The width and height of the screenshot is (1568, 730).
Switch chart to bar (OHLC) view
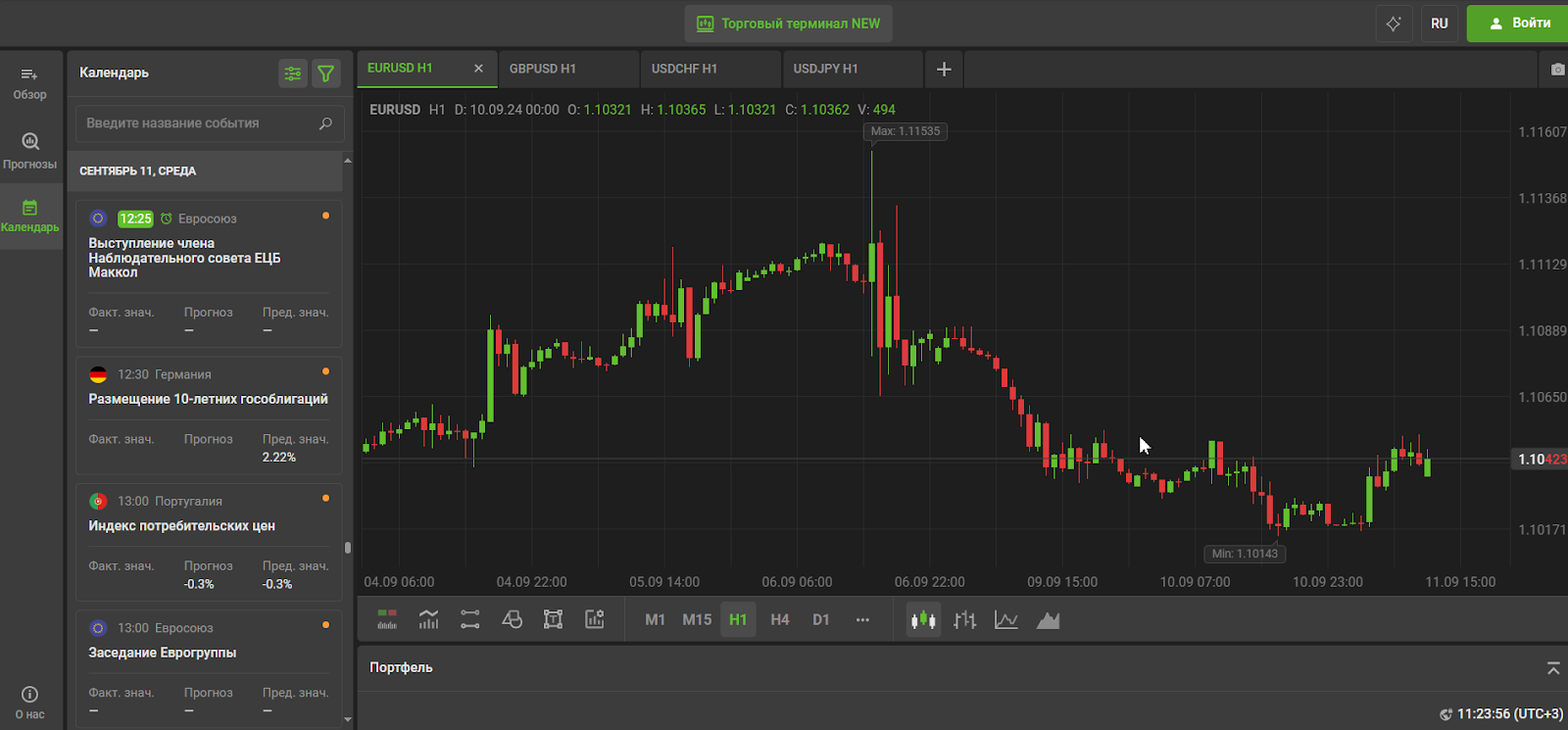point(965,619)
